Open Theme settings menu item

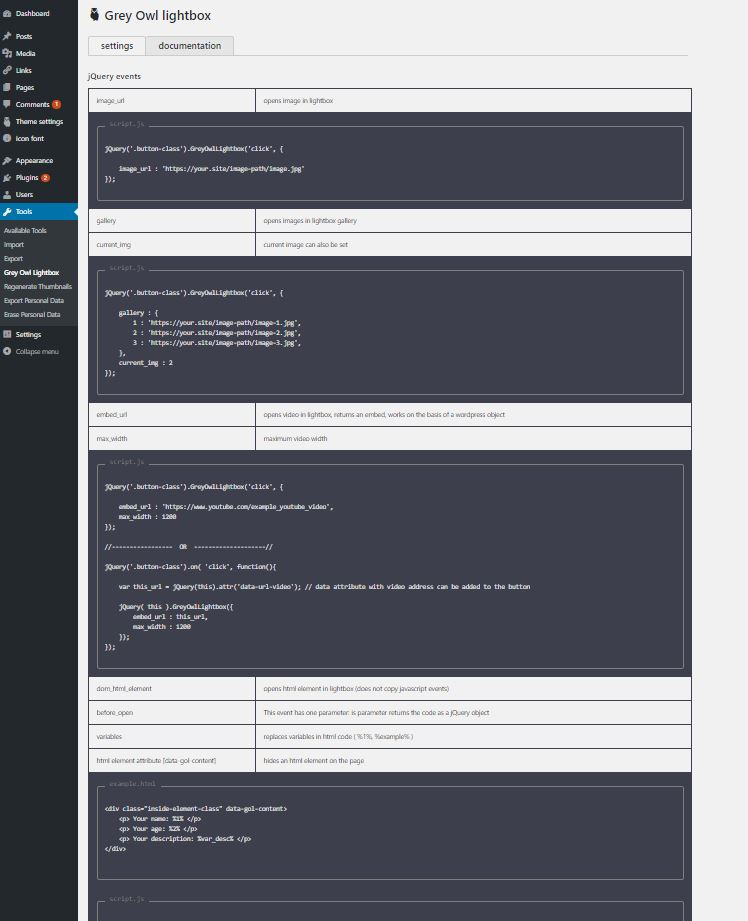(x=39, y=122)
